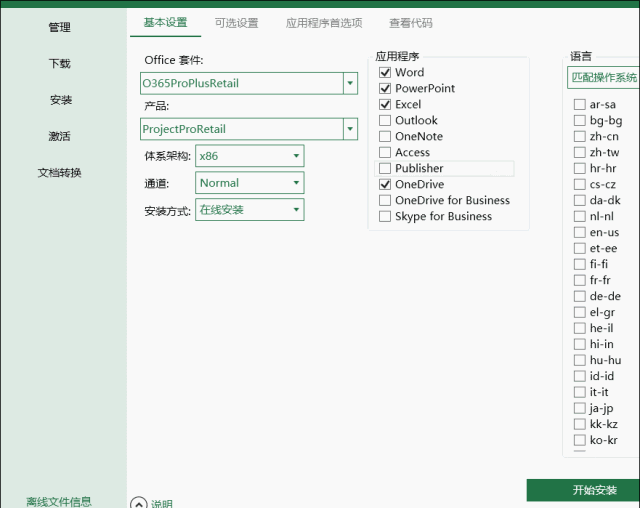640x508 pixels.
Task: Check the Publisher checkbox
Action: [x=385, y=168]
